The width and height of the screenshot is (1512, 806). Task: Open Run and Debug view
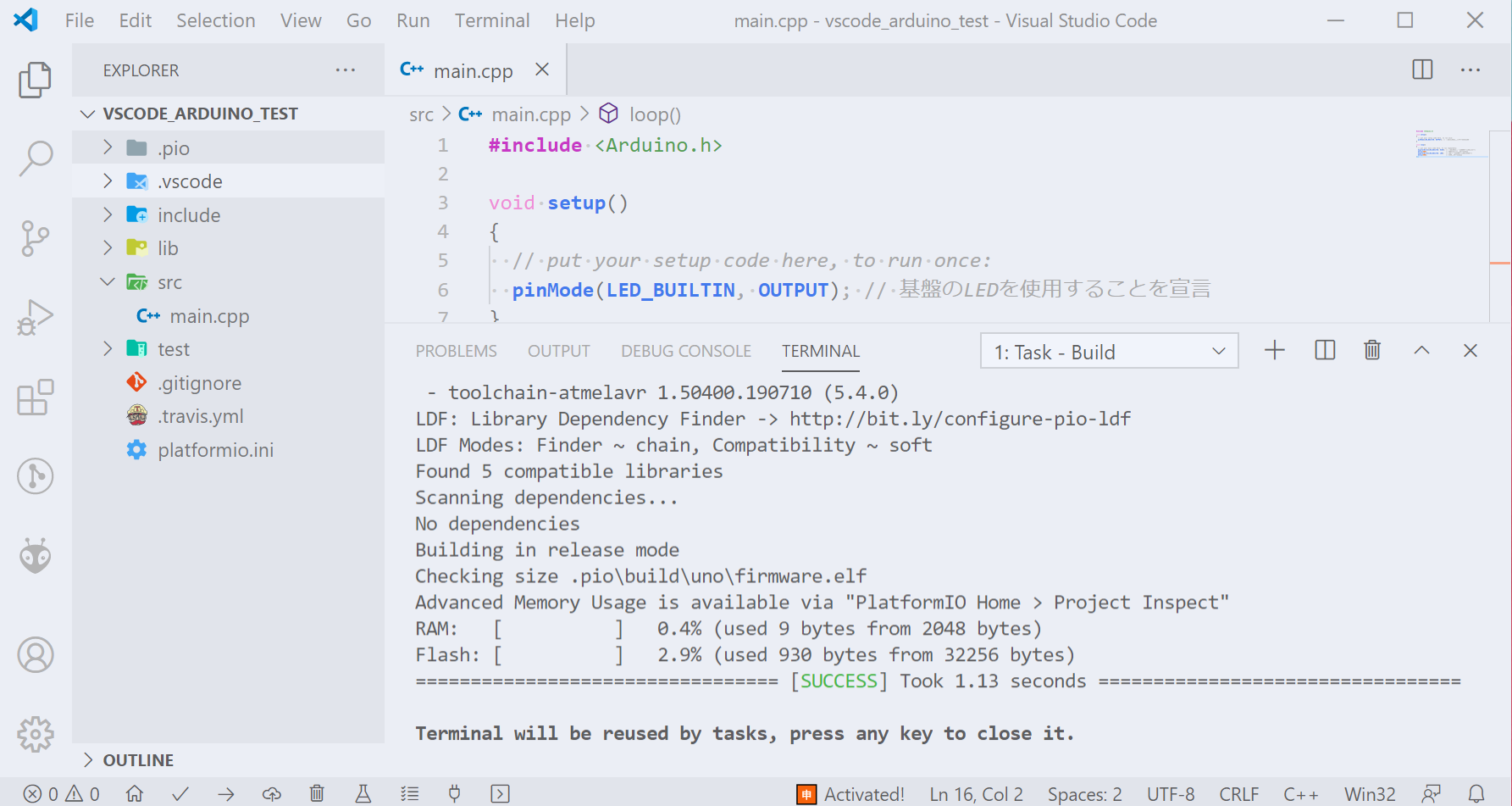[x=35, y=318]
